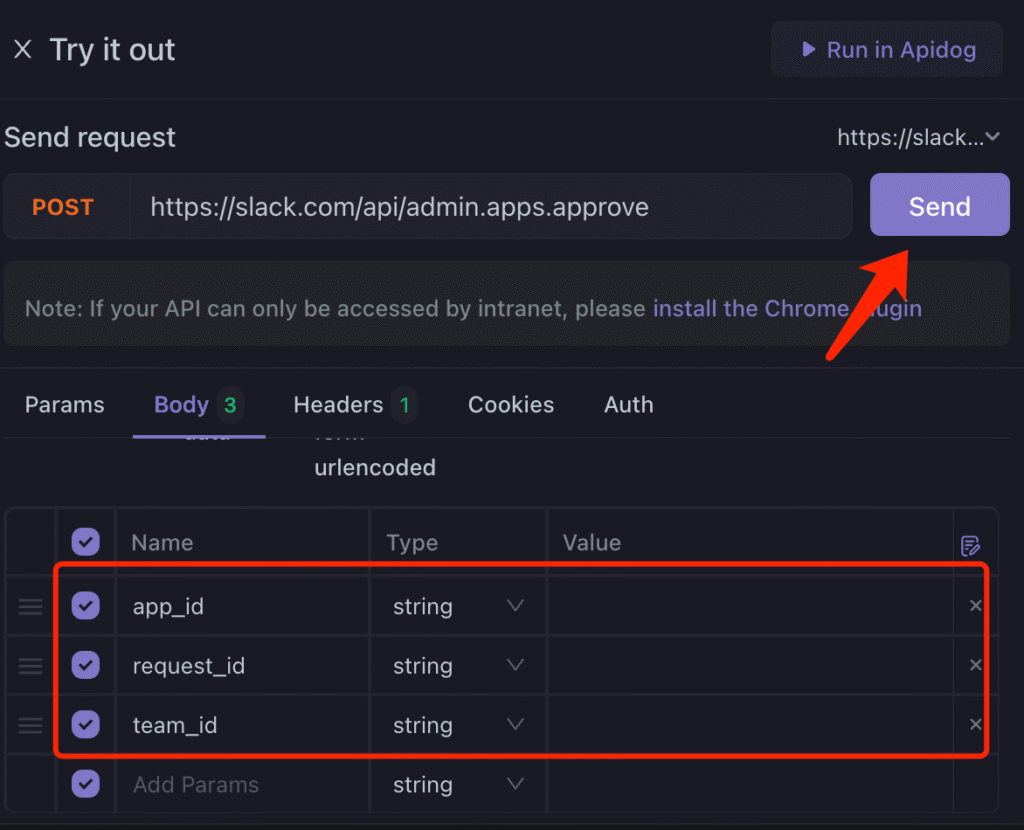Screen dimensions: 1024x830
Task: Grab the drag handle beside app_id
Action: click(x=29, y=606)
